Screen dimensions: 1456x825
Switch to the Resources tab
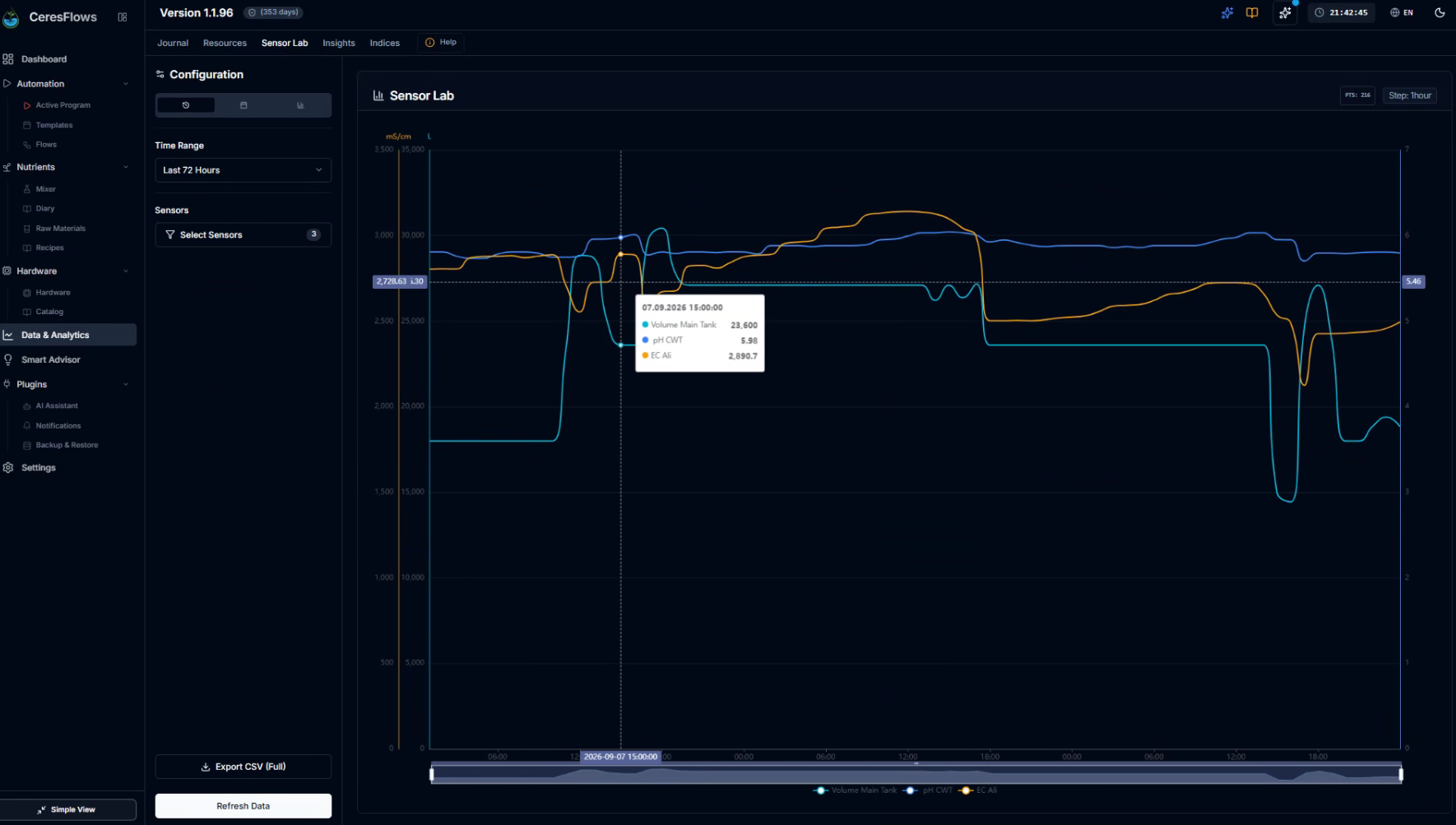coord(225,43)
